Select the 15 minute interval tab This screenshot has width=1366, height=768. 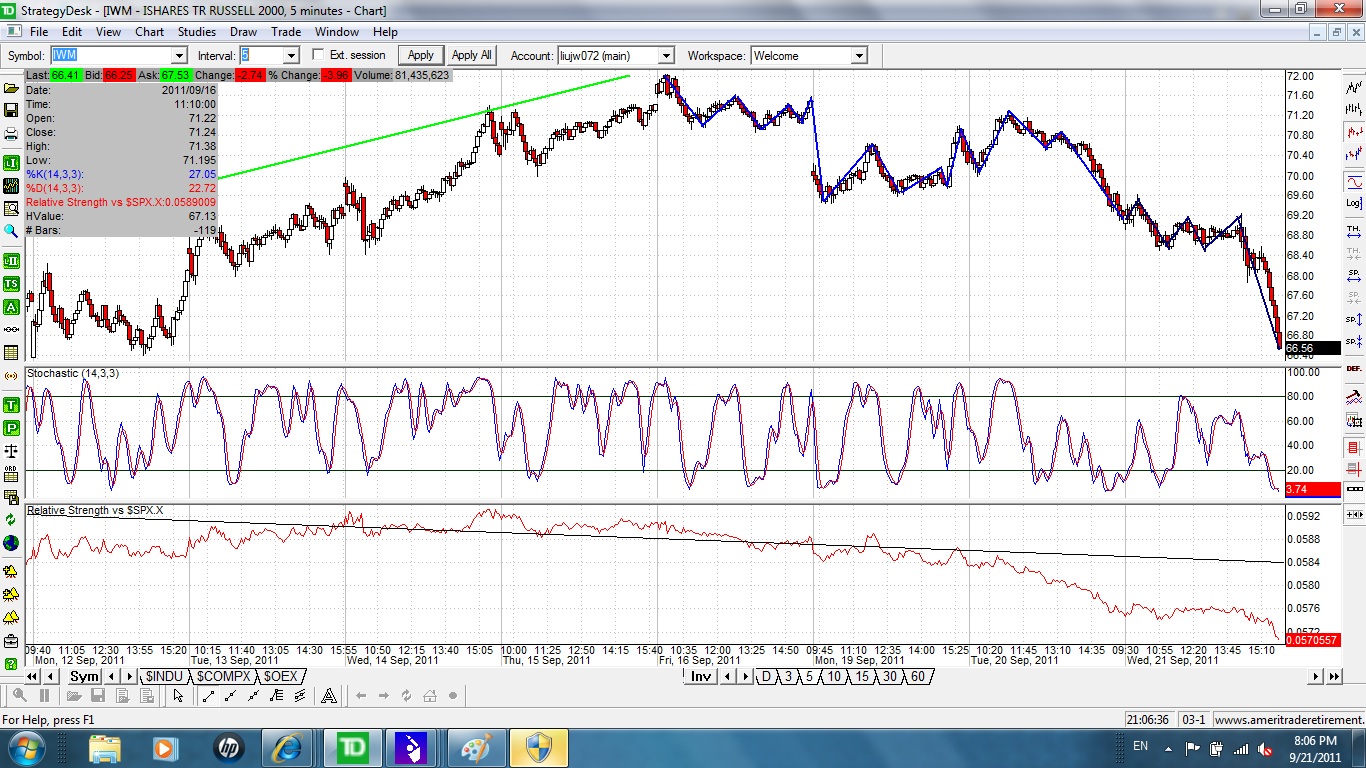pos(862,677)
